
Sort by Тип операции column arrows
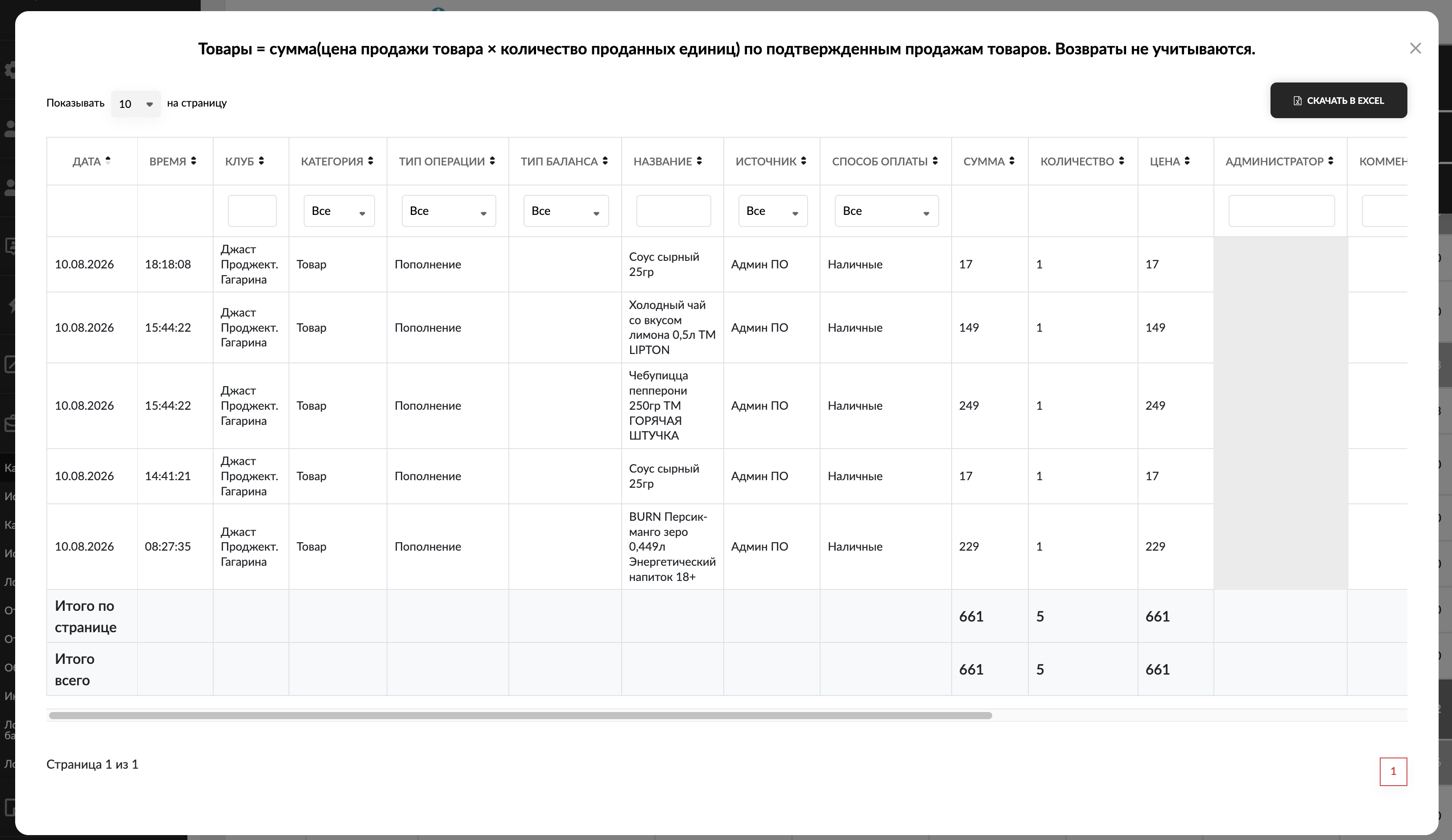pos(493,161)
